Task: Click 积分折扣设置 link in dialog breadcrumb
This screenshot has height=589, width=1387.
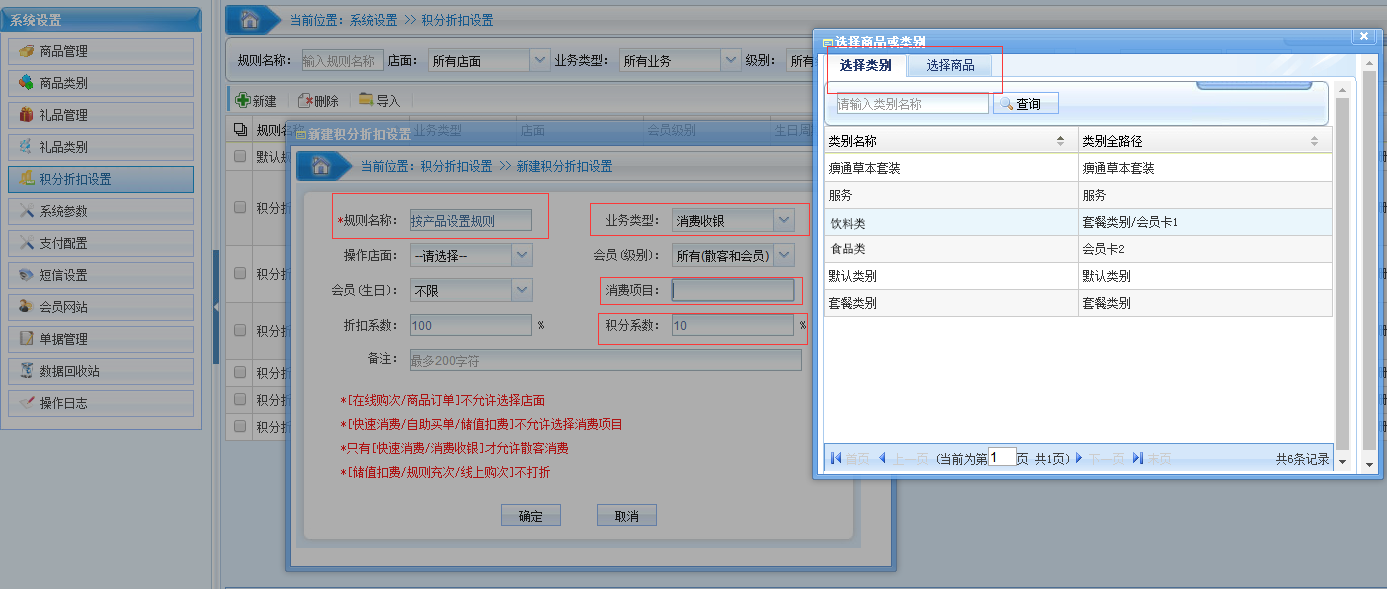Action: coord(456,166)
